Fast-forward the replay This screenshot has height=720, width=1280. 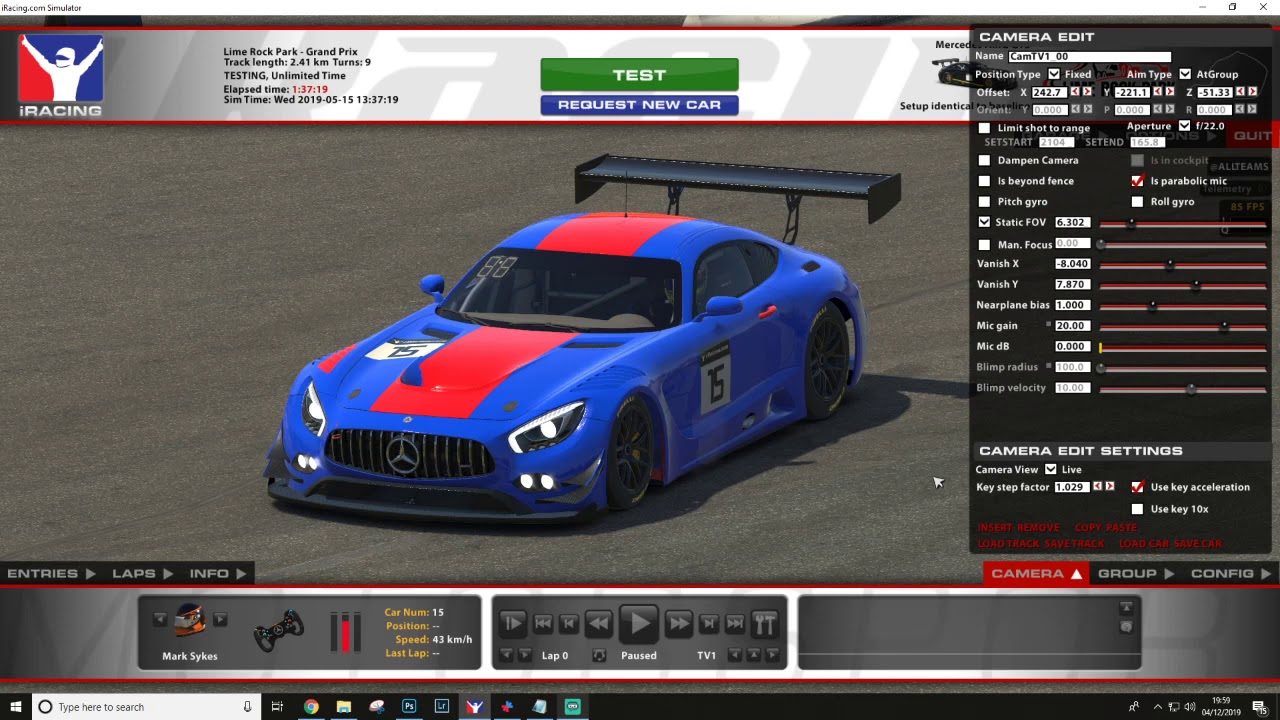[x=679, y=623]
